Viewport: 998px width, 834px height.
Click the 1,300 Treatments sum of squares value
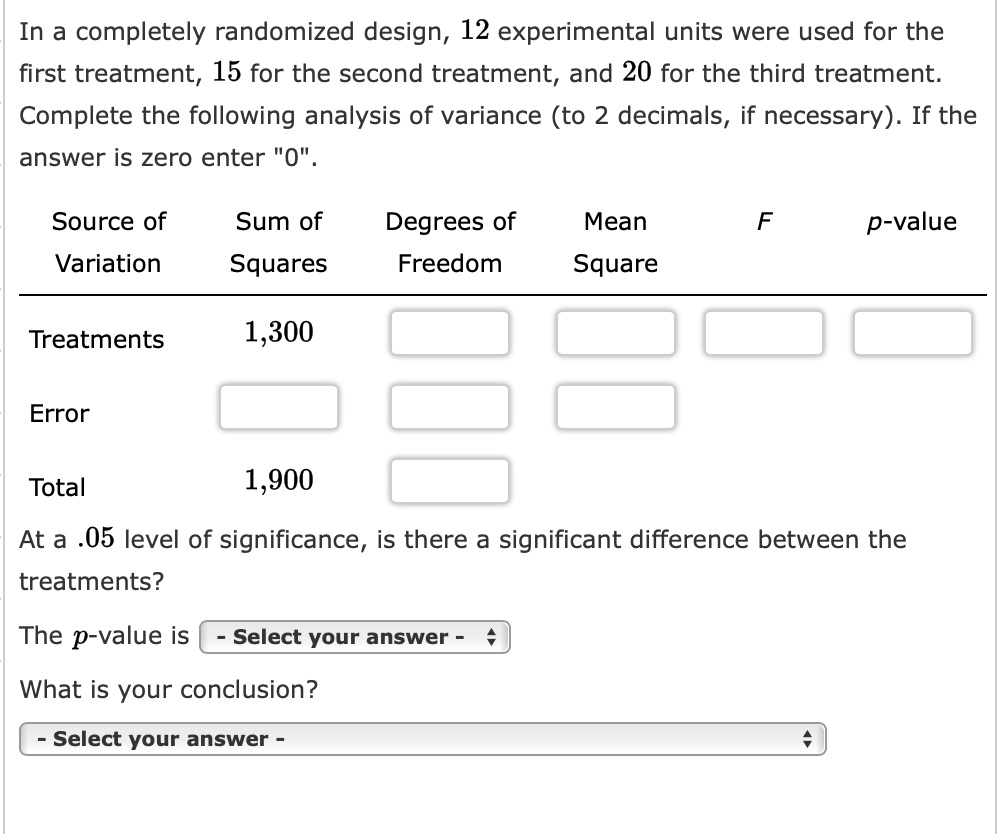tap(279, 331)
